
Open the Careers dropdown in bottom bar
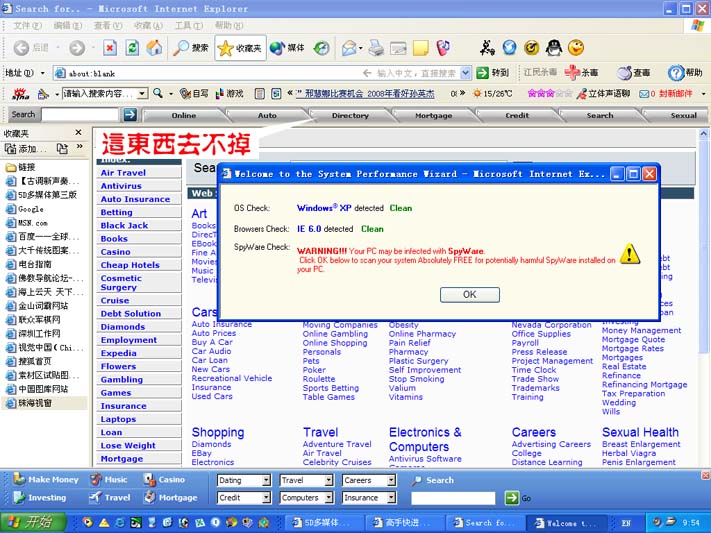(369, 480)
